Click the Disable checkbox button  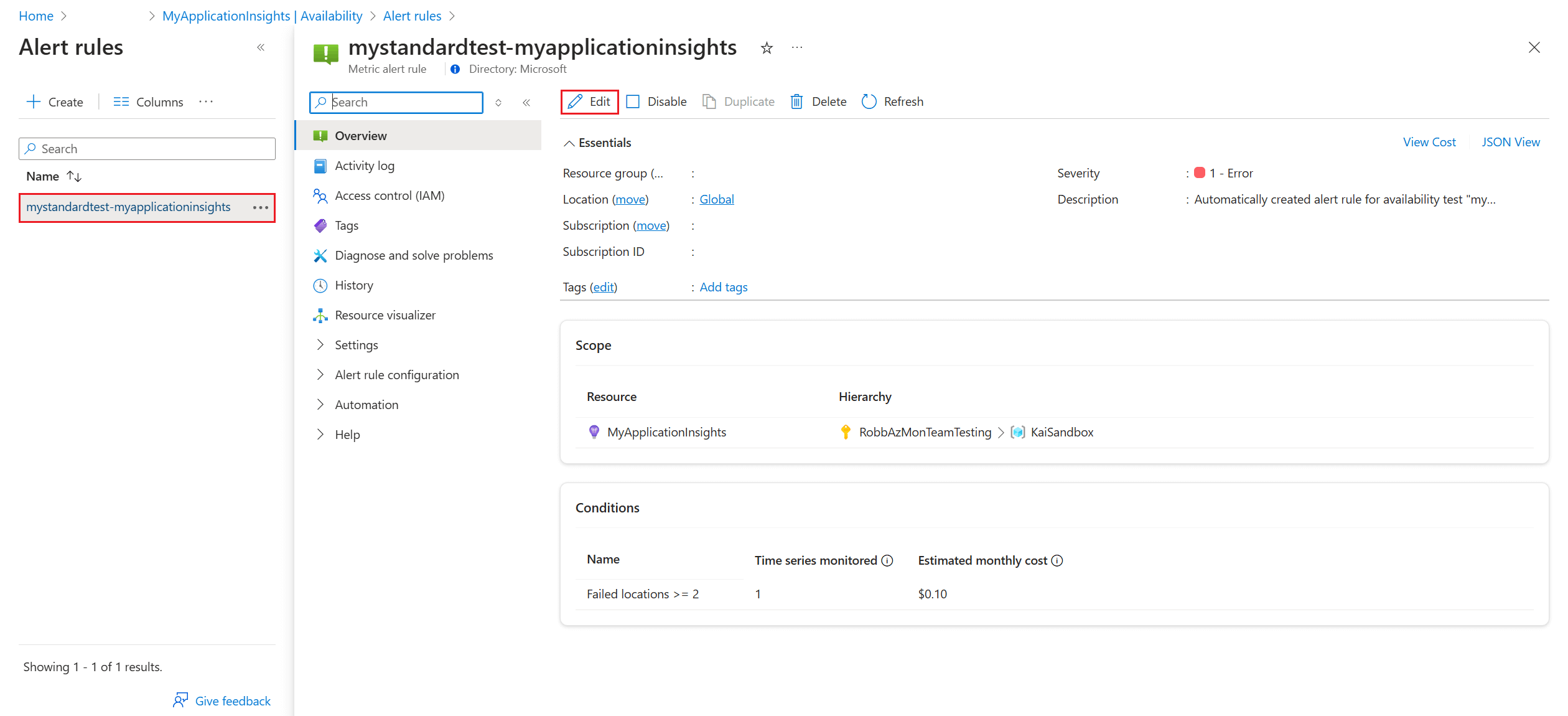pyautogui.click(x=633, y=101)
